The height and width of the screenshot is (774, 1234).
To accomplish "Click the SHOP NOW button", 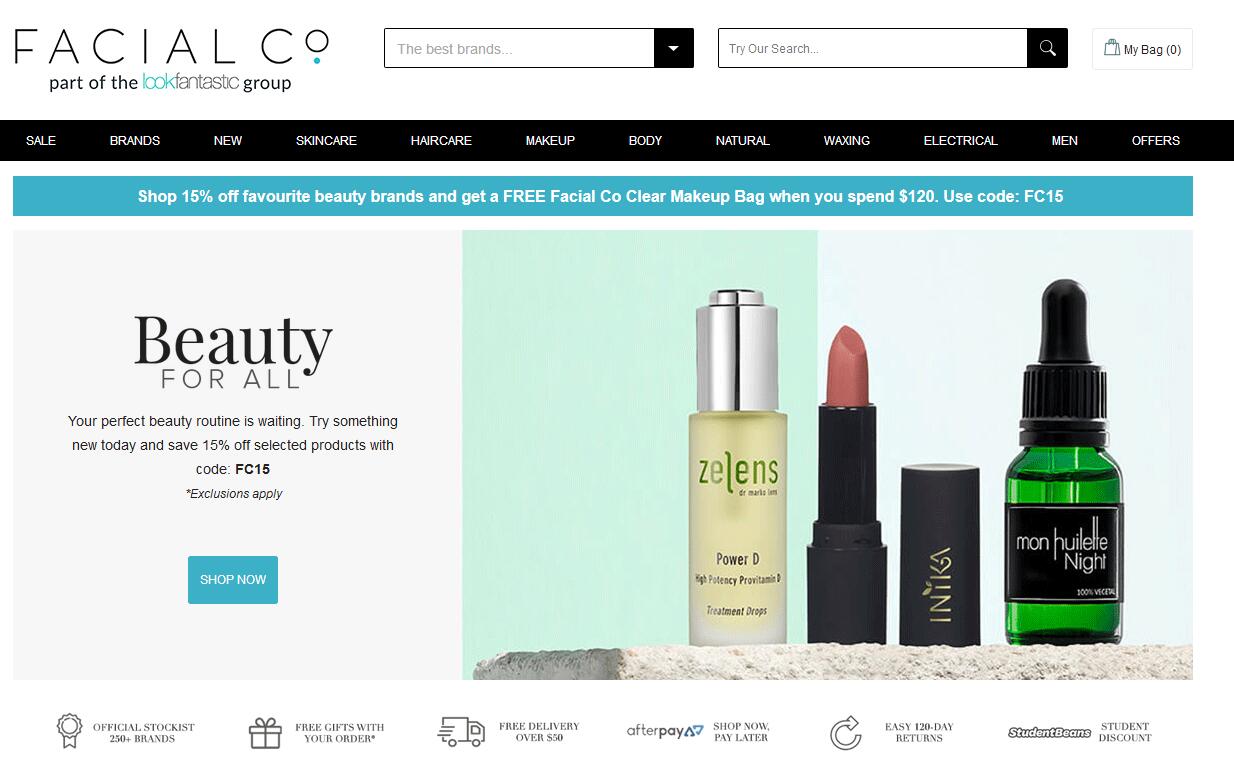I will [x=233, y=580].
